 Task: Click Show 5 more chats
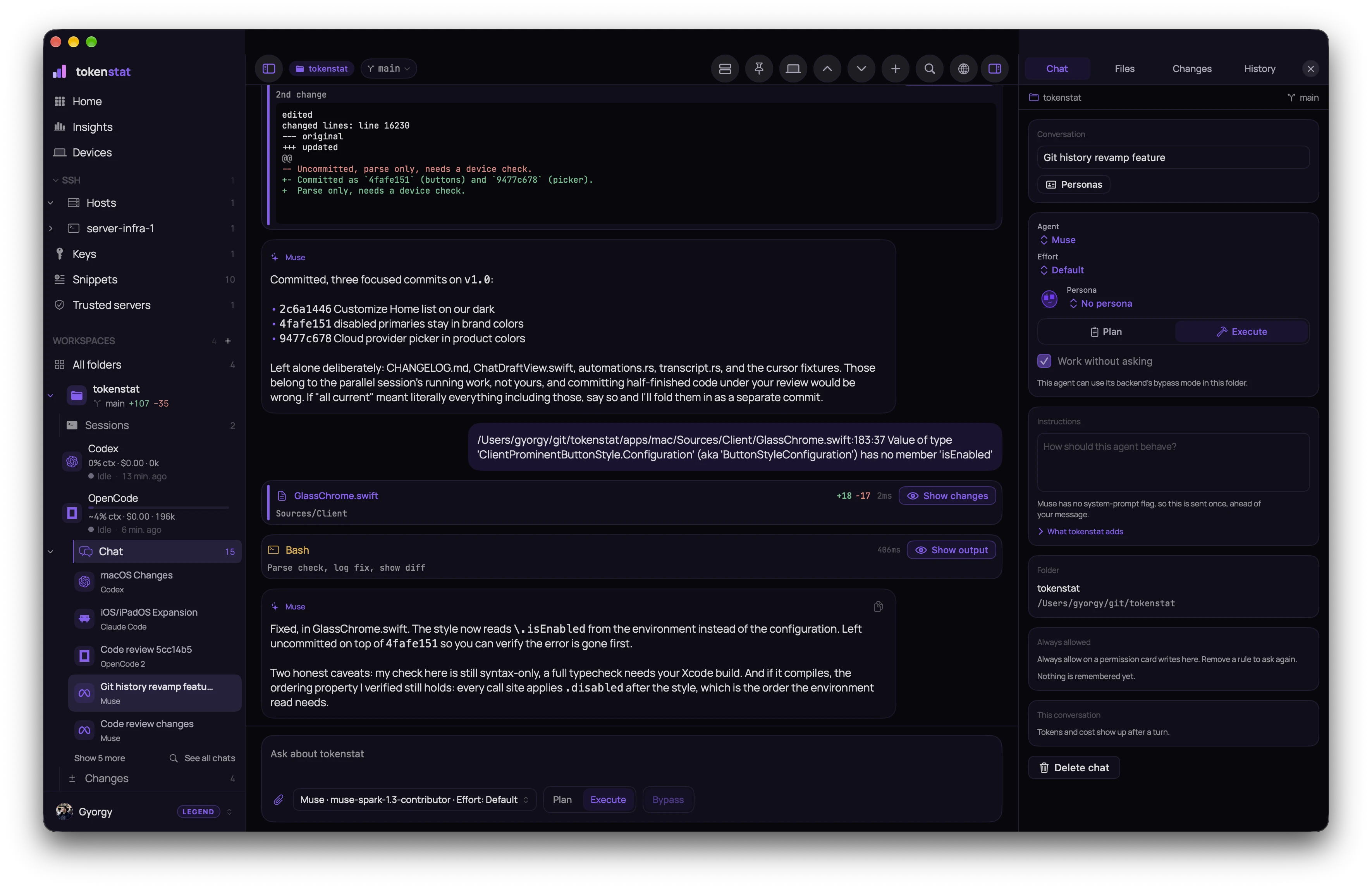click(99, 758)
